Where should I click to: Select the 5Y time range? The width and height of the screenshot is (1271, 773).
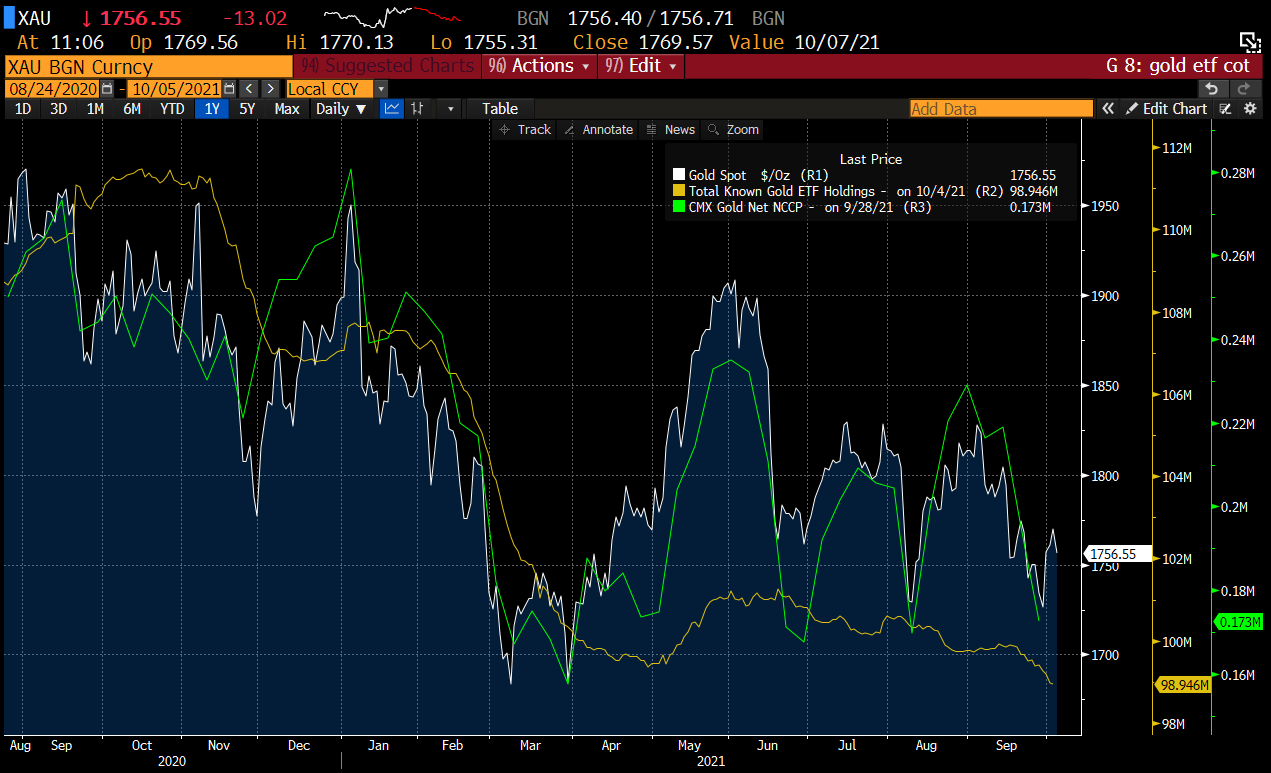(x=248, y=108)
